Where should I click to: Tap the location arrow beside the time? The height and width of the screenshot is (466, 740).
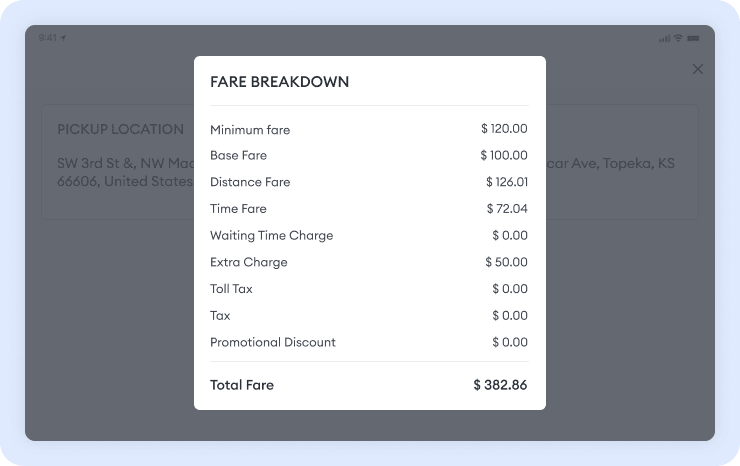[64, 38]
